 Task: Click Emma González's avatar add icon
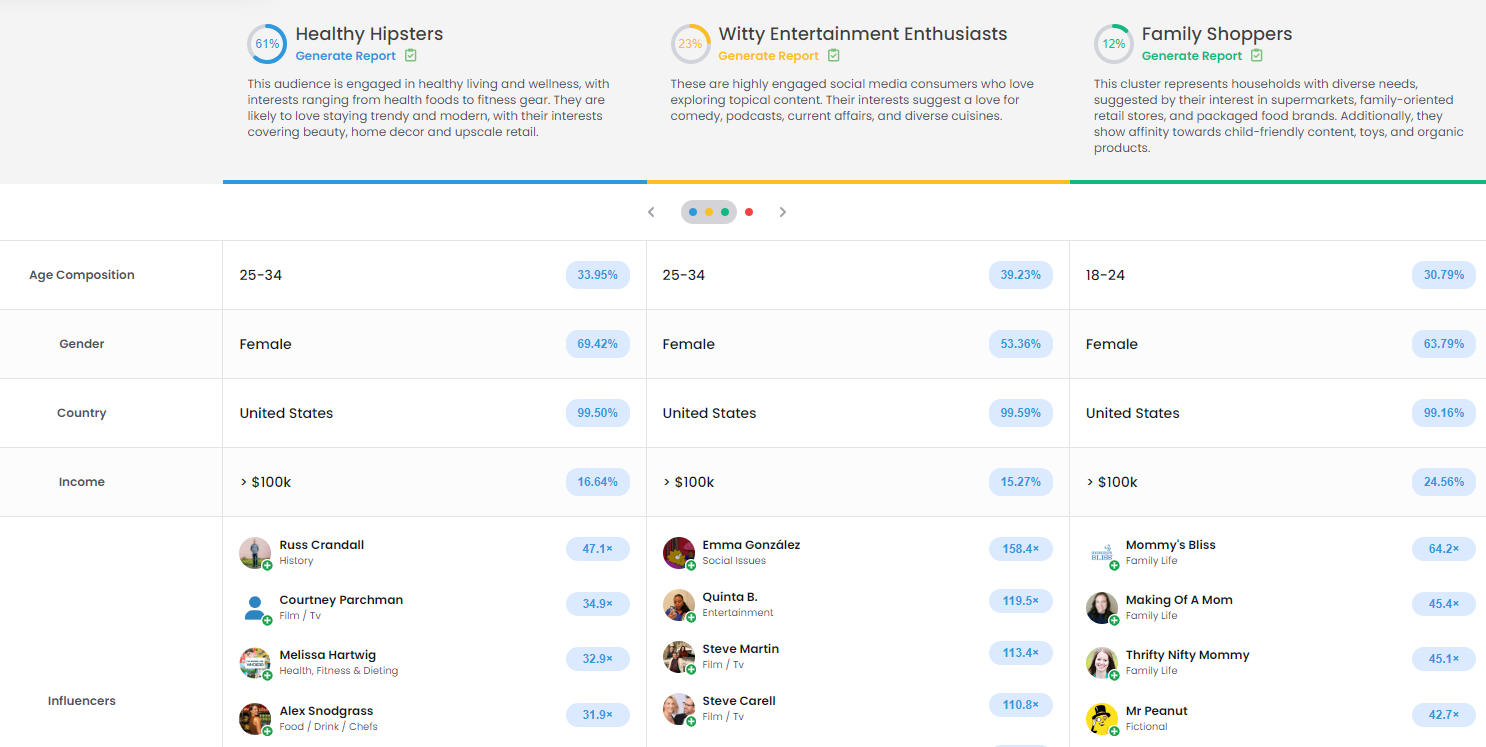(690, 565)
